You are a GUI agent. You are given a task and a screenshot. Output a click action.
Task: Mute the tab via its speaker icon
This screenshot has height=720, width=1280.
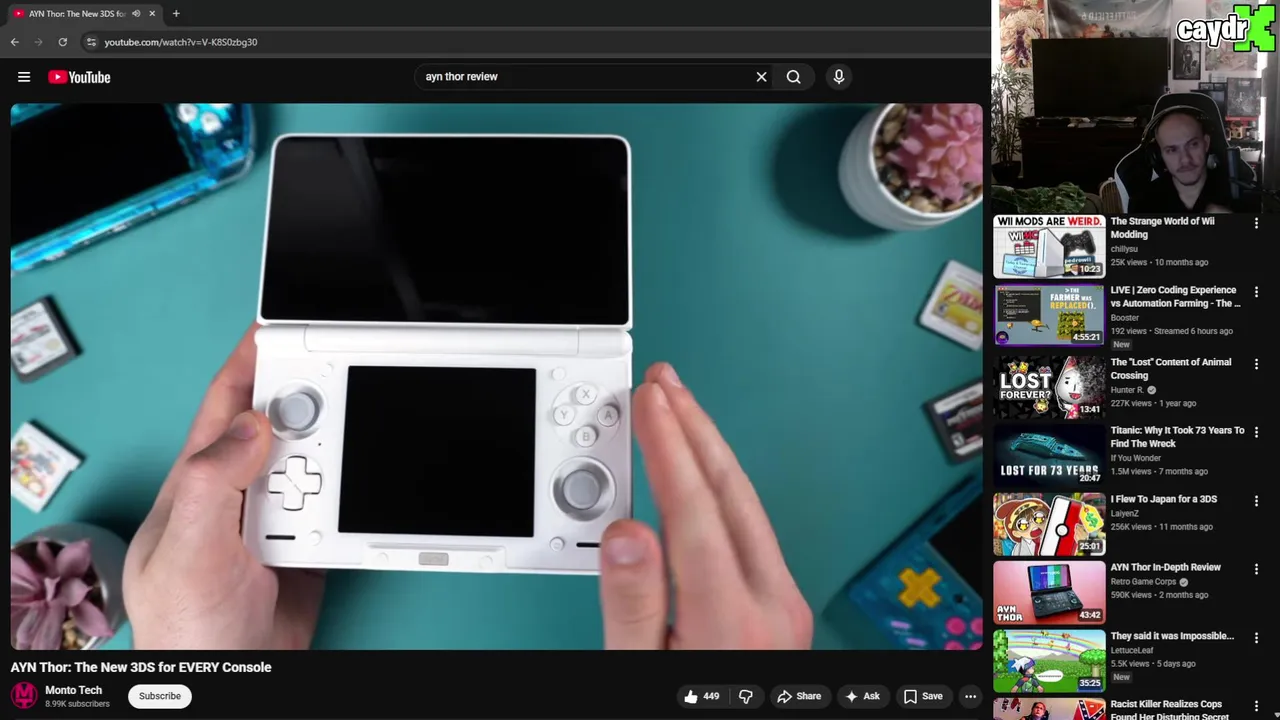pos(136,14)
